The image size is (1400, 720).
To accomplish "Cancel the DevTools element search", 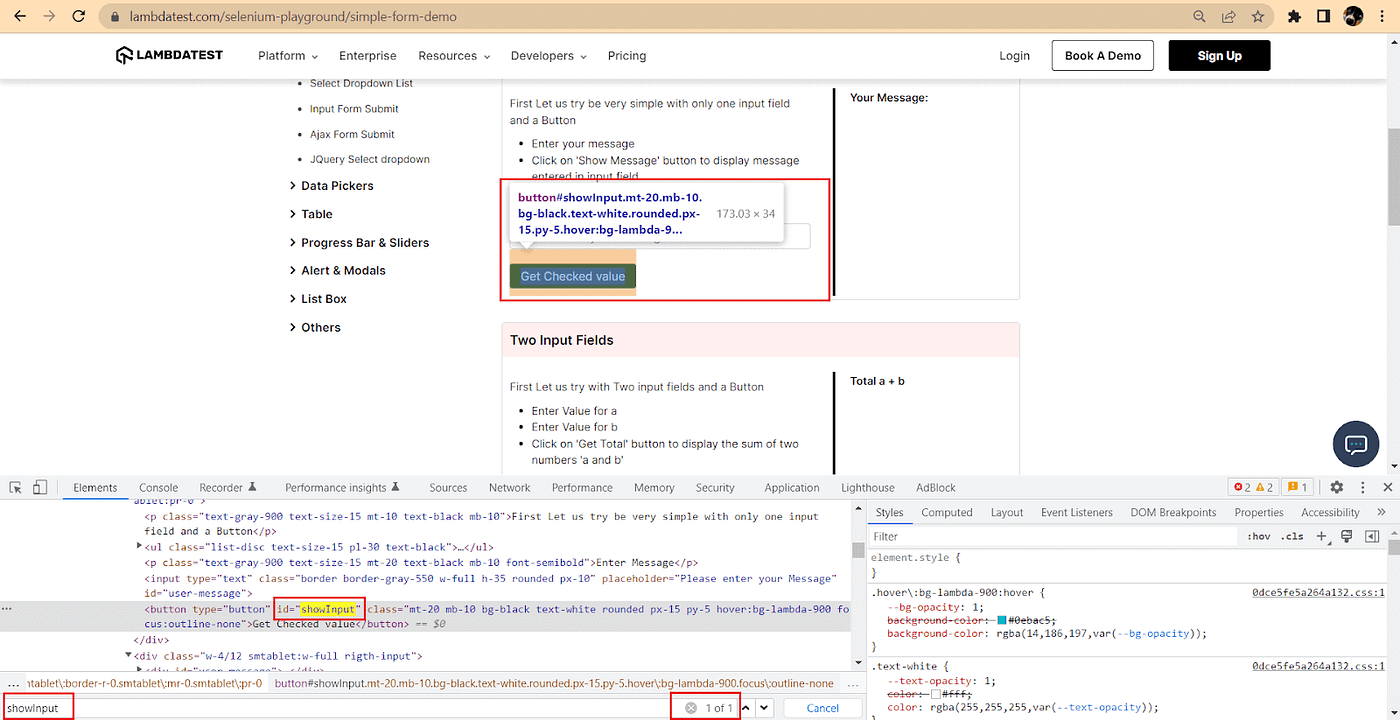I will click(x=822, y=708).
